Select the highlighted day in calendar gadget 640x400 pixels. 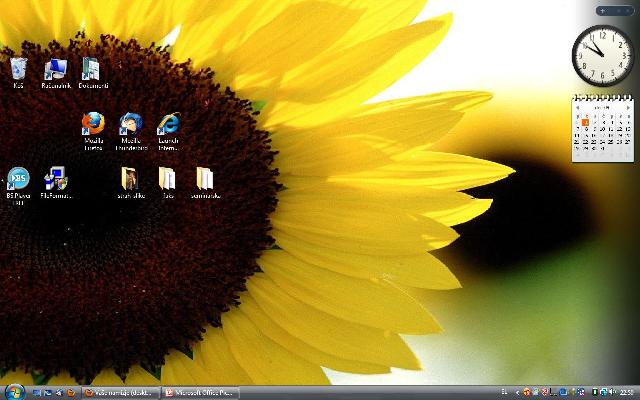pyautogui.click(x=586, y=123)
